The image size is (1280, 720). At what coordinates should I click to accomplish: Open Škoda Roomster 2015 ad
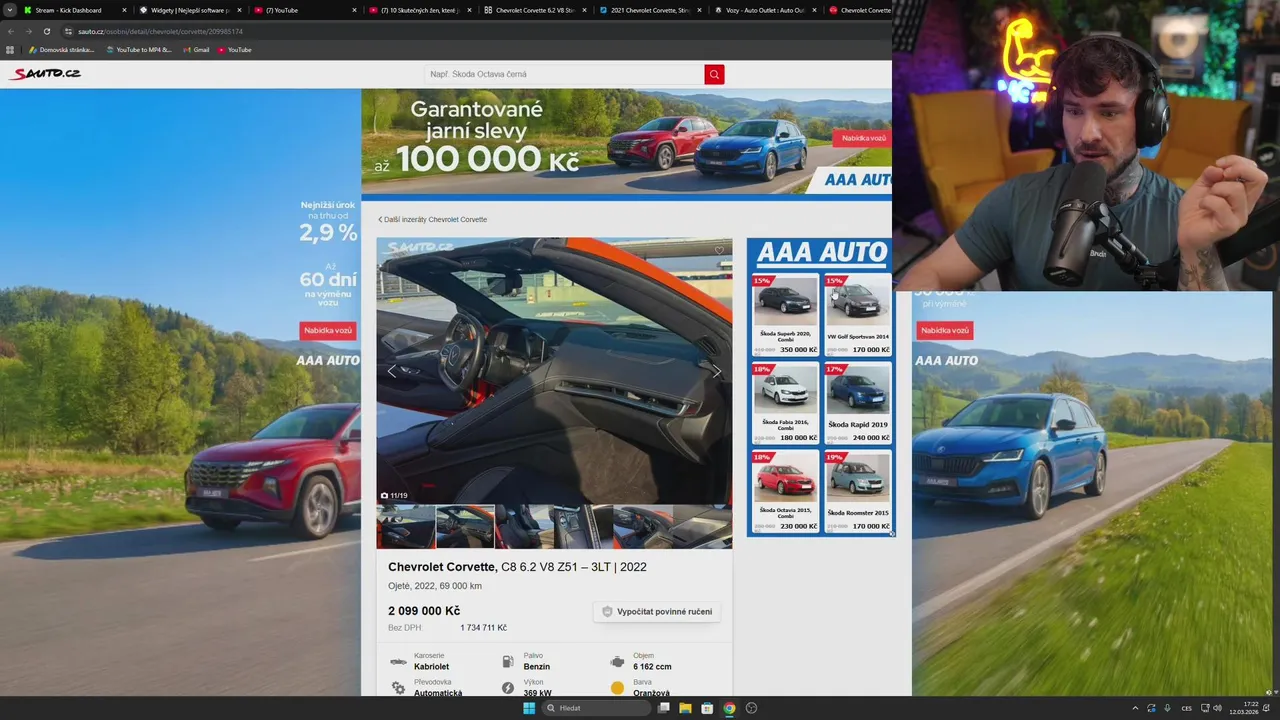coord(857,491)
